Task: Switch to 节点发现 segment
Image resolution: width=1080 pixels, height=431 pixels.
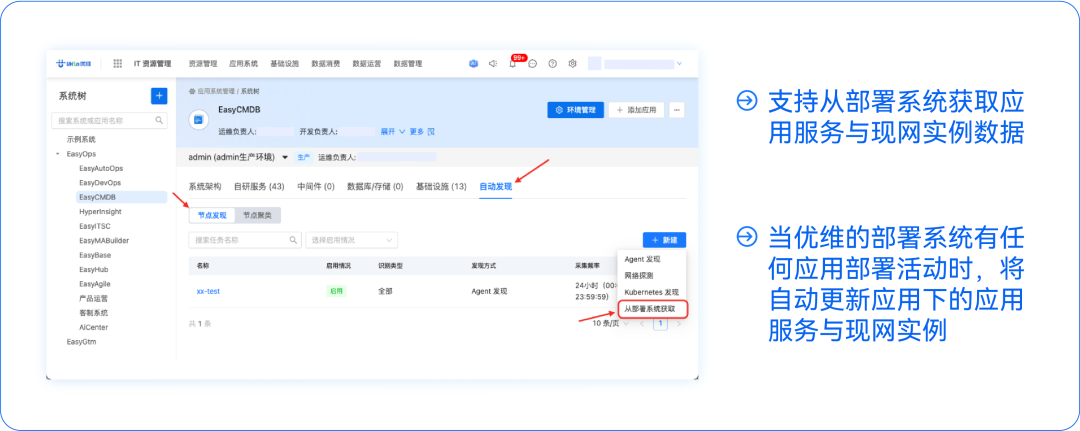Action: [x=212, y=216]
